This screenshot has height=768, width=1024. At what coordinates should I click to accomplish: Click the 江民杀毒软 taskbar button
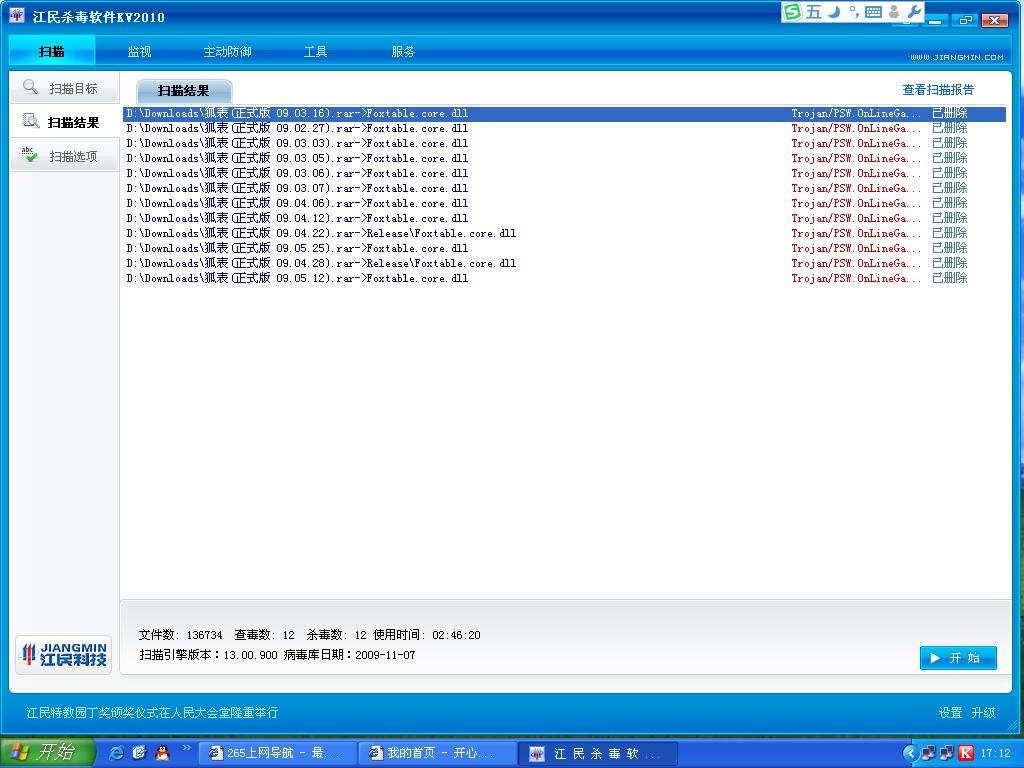click(598, 753)
